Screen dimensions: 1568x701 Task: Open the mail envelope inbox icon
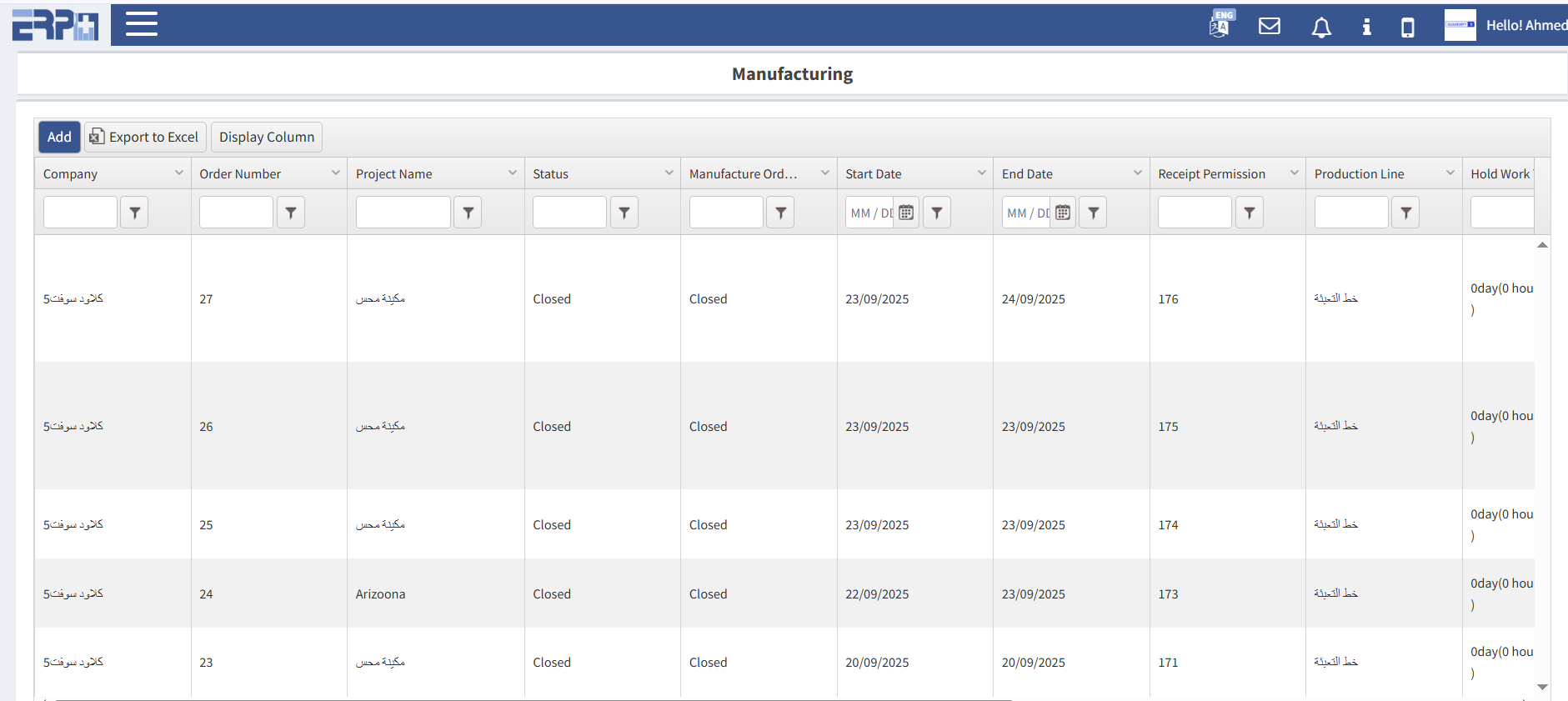click(1270, 26)
